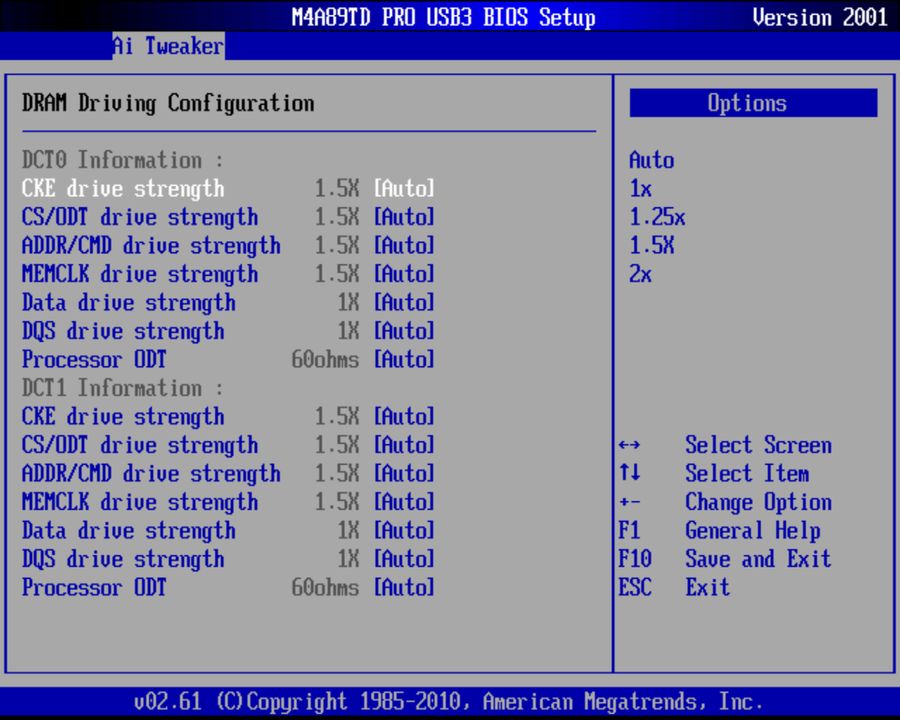
Task: Select Data drive strength under DCT0
Action: pyautogui.click(x=128, y=302)
